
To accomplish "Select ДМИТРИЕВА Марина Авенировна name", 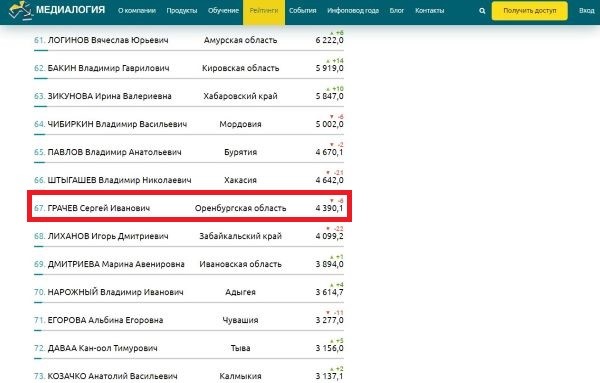I will (116, 264).
